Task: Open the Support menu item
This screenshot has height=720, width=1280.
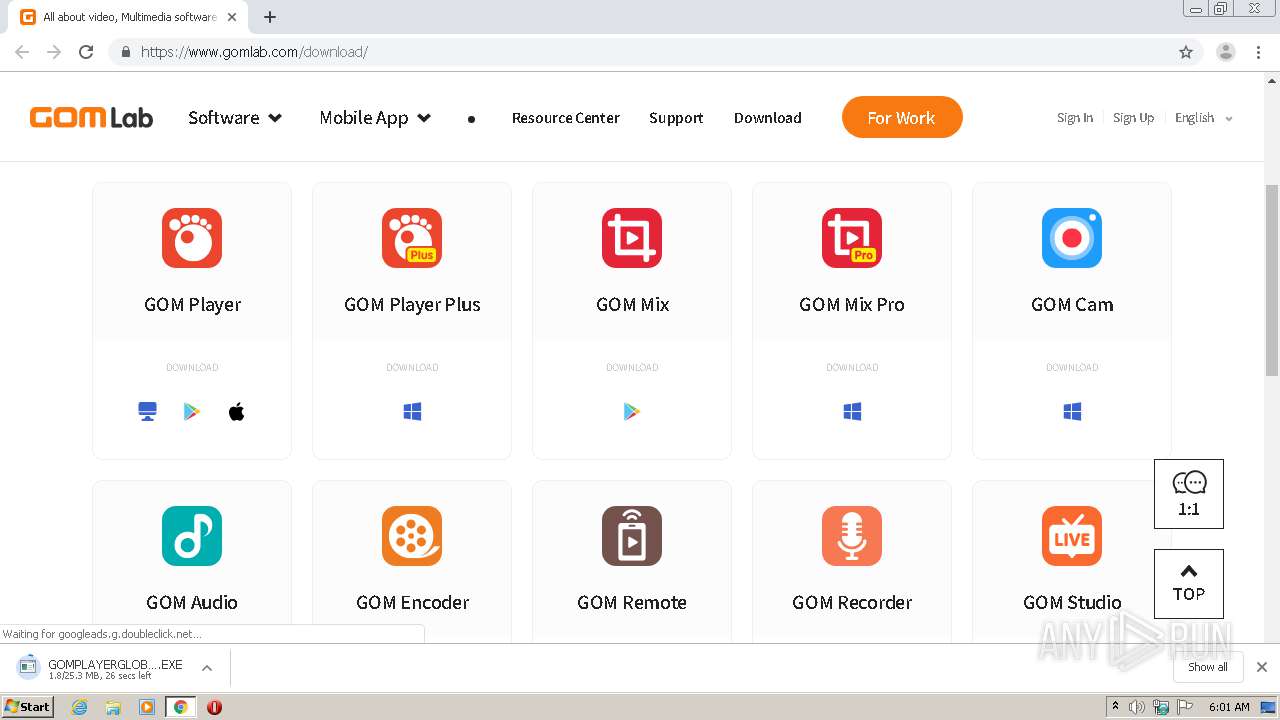Action: [x=676, y=118]
